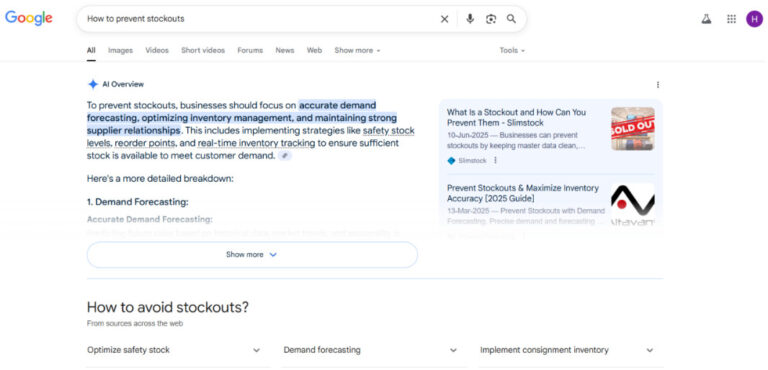This screenshot has width=768, height=370.
Task: Switch to the Images tab
Action: point(120,50)
